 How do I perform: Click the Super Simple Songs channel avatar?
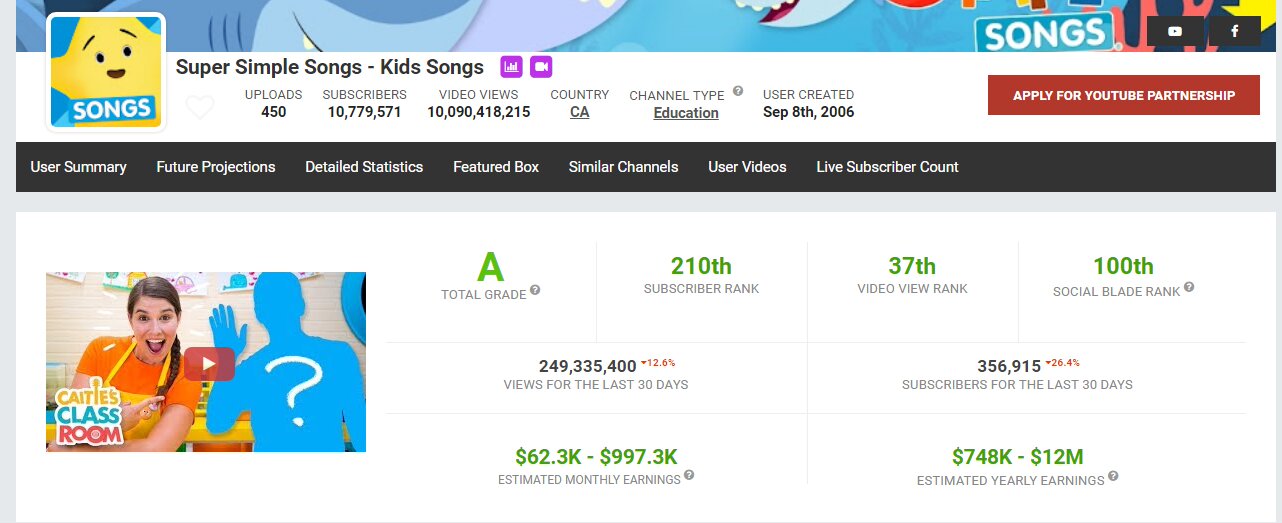point(106,72)
